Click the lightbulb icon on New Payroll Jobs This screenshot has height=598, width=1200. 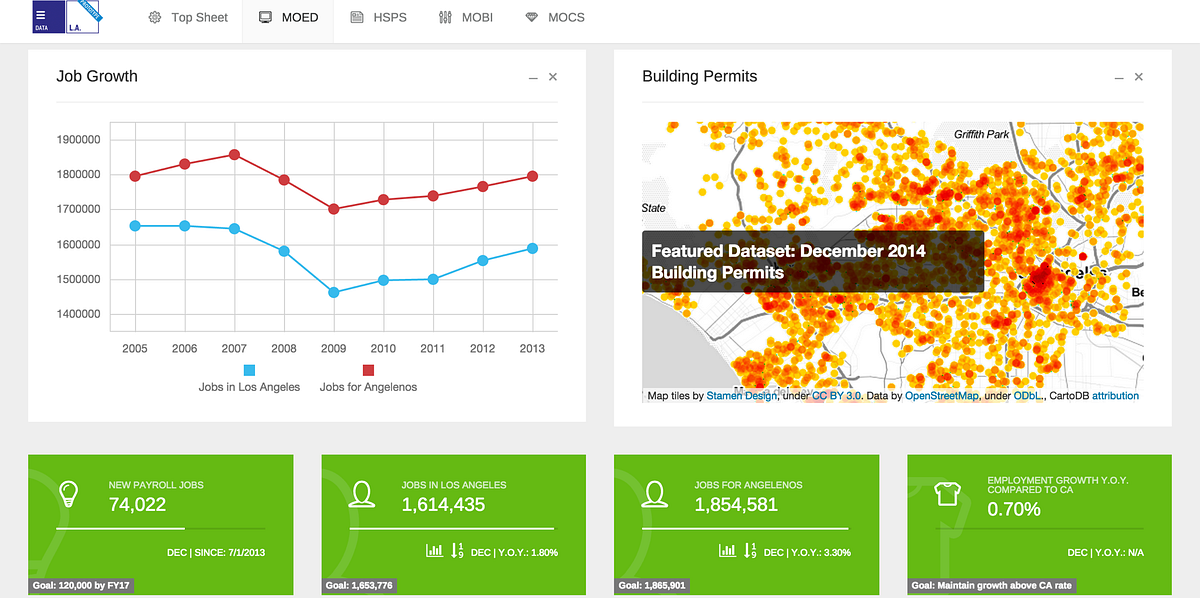(69, 494)
